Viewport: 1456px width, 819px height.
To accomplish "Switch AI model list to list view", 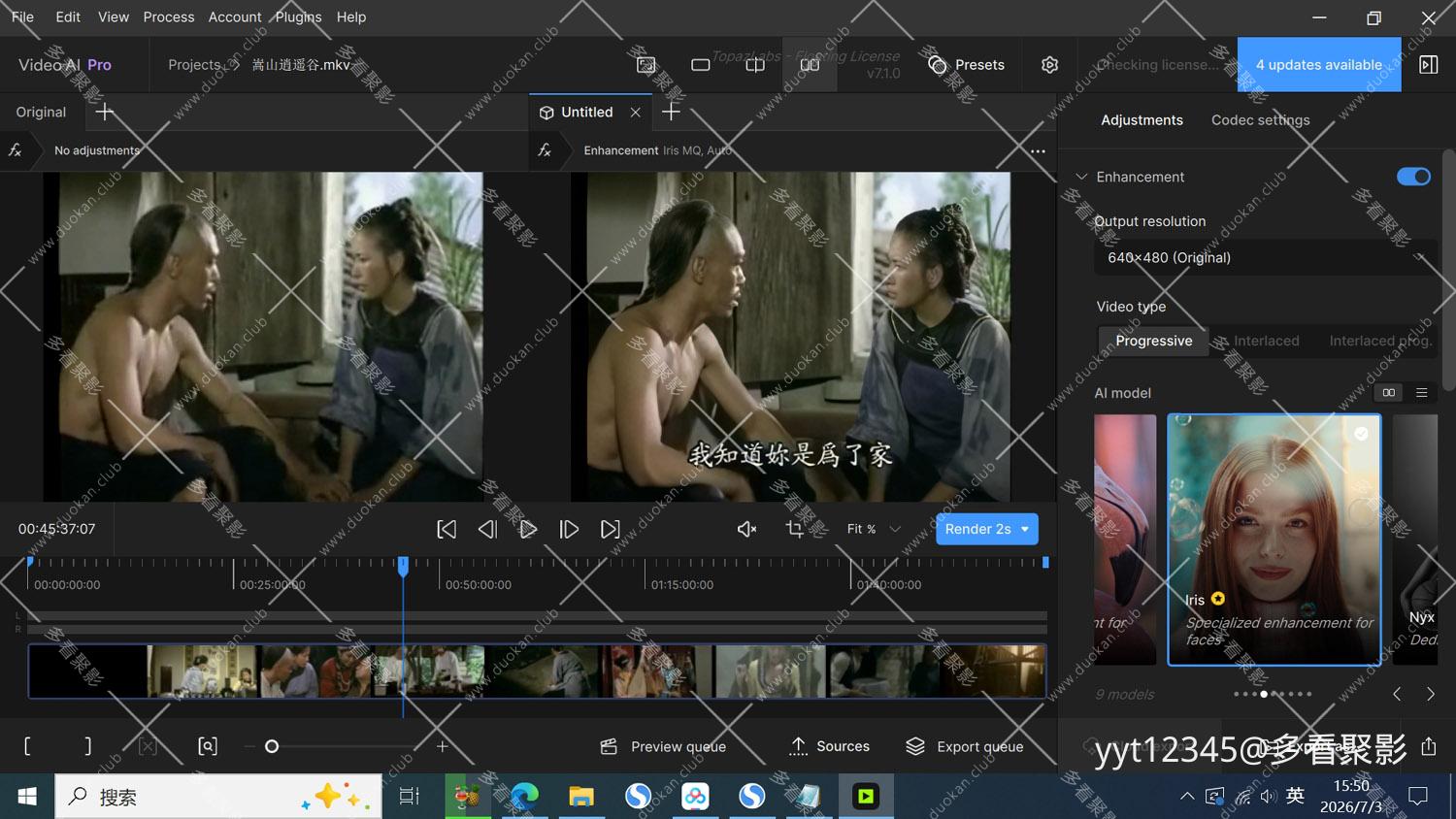I will 1421,393.
